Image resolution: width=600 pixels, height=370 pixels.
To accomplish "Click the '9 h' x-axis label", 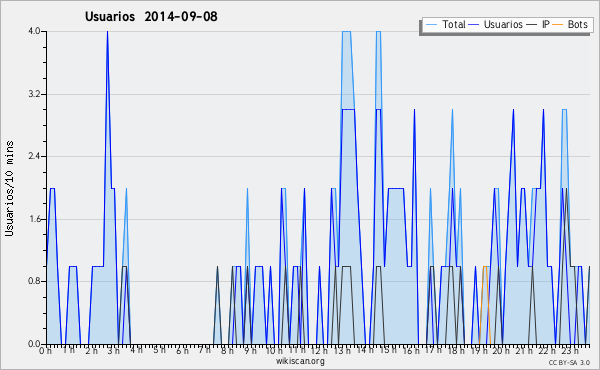I will [x=250, y=351].
